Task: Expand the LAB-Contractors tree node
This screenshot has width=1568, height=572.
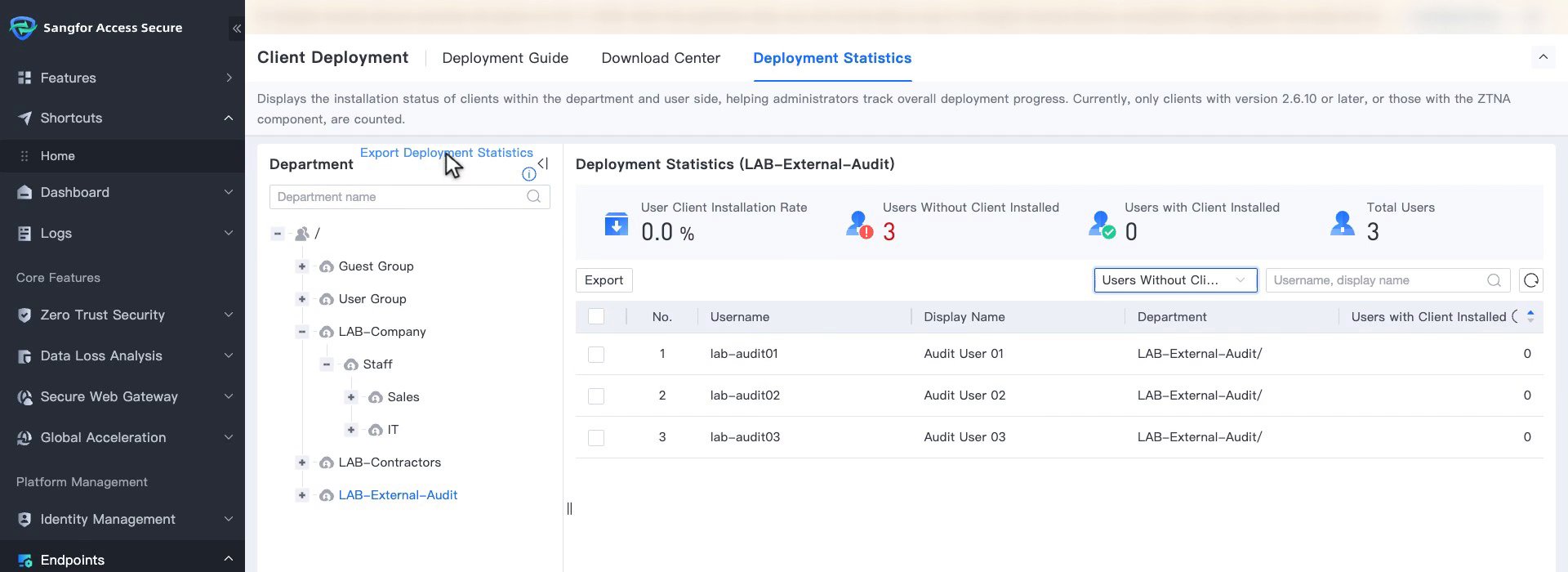Action: [x=302, y=463]
